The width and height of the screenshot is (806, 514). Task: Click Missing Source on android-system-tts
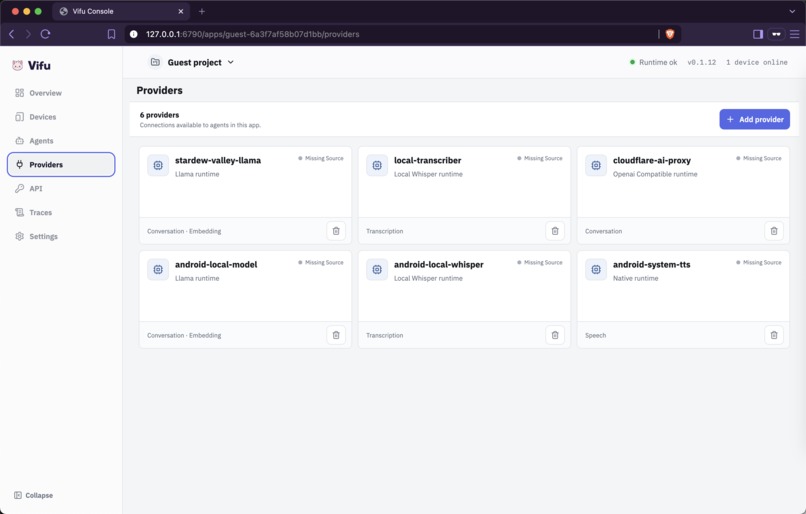point(759,263)
